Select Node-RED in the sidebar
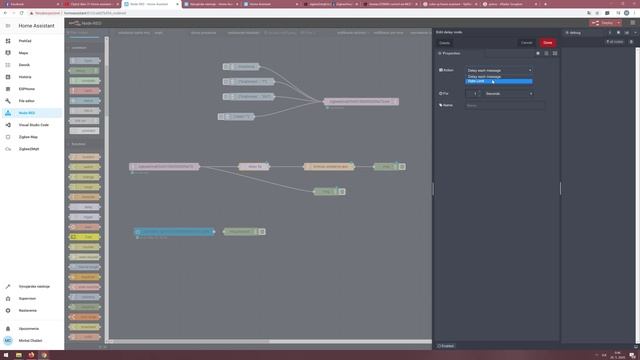This screenshot has height=360, width=640. coord(32,113)
